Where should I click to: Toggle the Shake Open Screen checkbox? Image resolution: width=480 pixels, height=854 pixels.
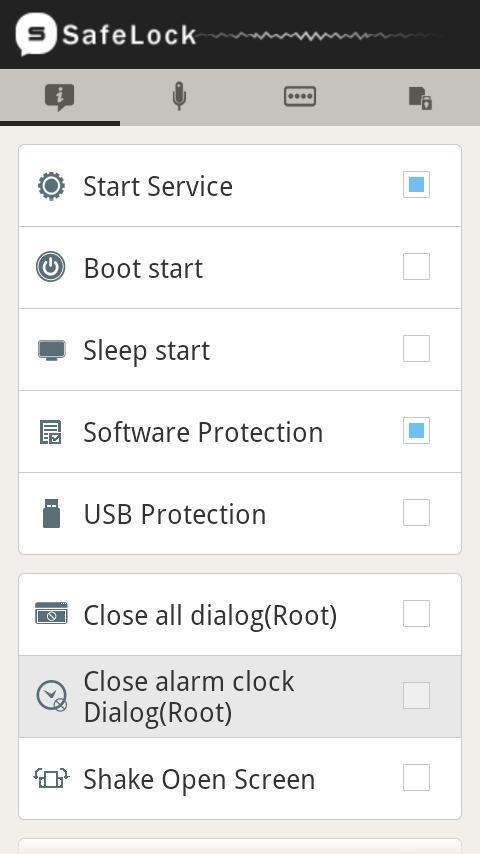click(x=416, y=777)
